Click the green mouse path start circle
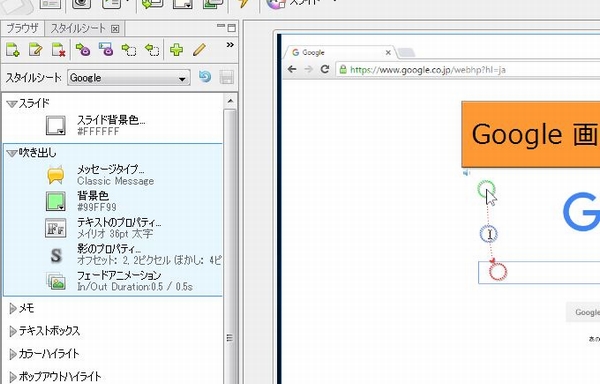600x384 pixels. point(486,189)
